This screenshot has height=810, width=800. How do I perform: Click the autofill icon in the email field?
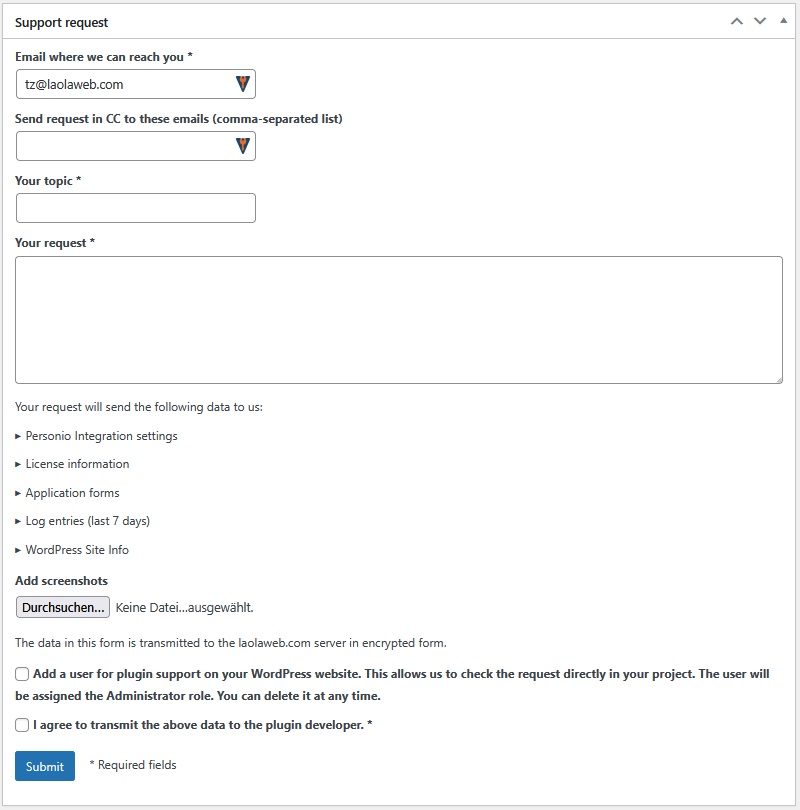point(243,84)
